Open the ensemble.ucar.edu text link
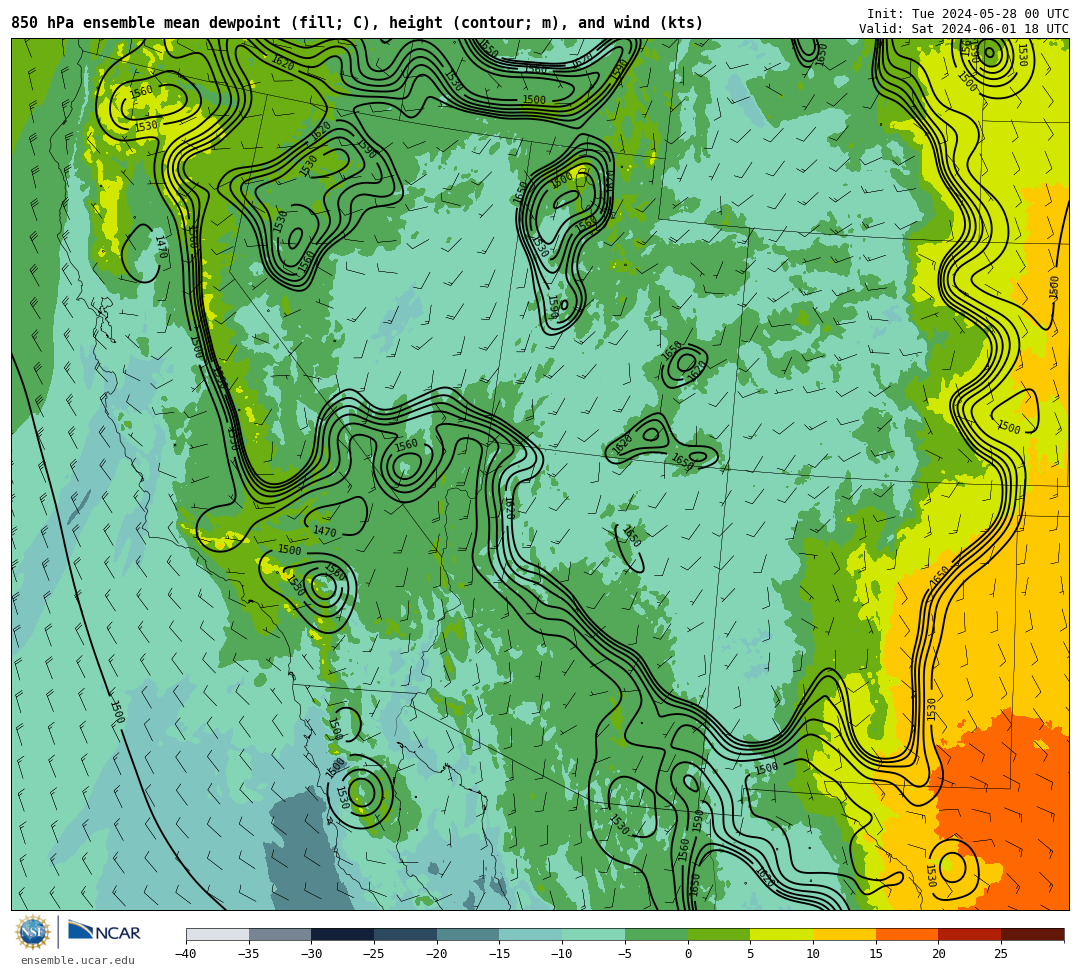 (78, 960)
